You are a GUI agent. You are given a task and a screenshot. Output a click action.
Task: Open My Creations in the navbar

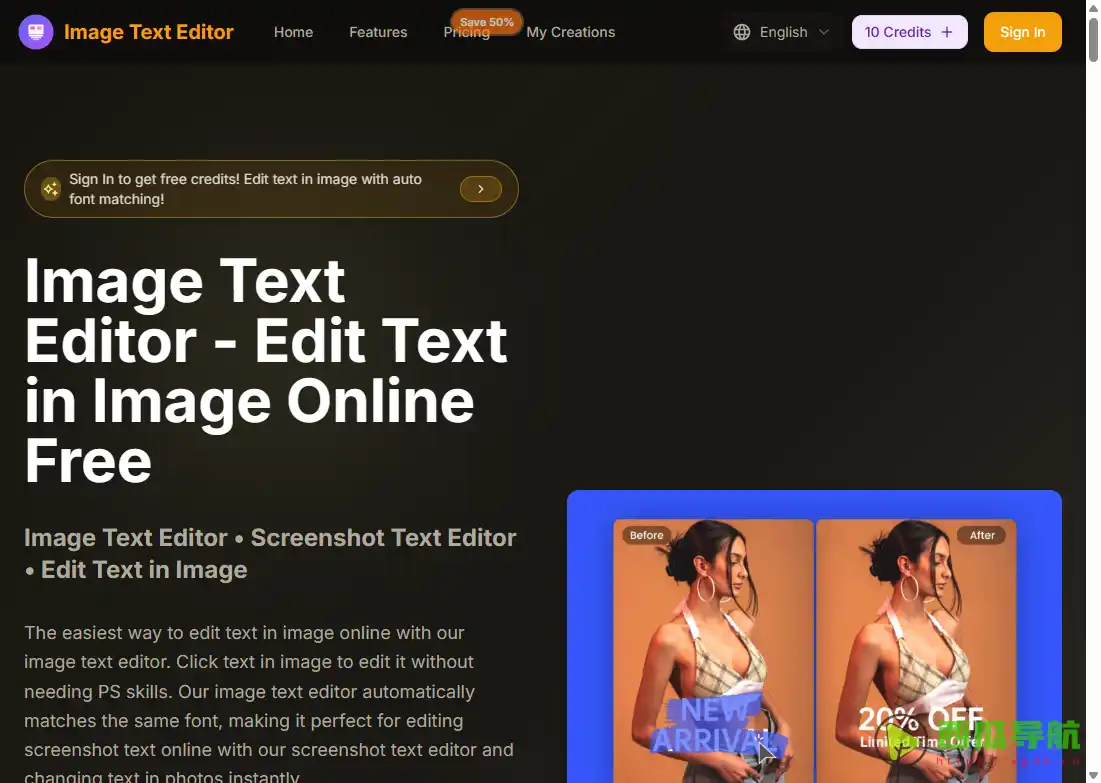pyautogui.click(x=570, y=32)
